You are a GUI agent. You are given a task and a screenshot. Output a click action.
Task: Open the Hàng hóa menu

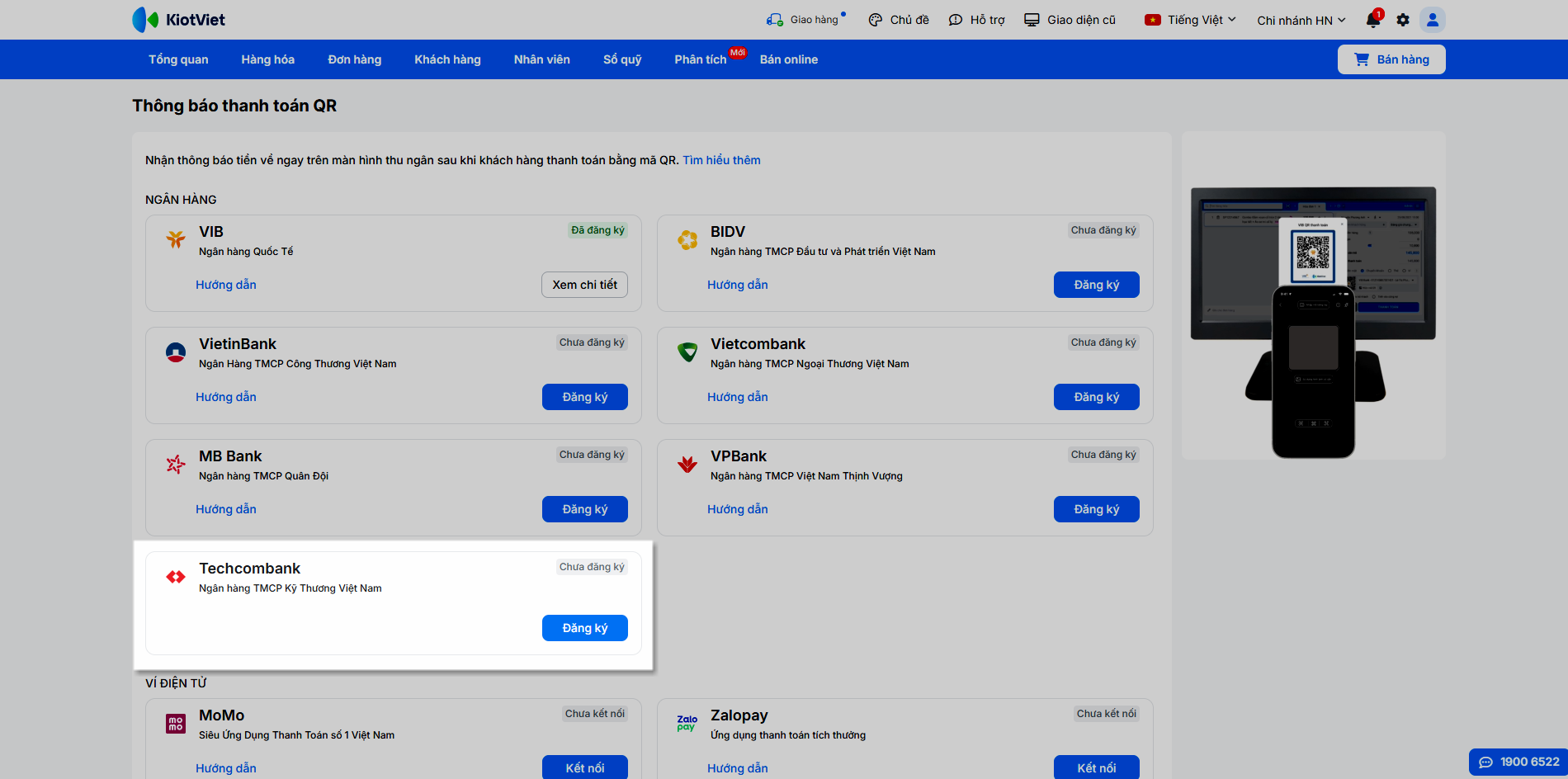(268, 59)
